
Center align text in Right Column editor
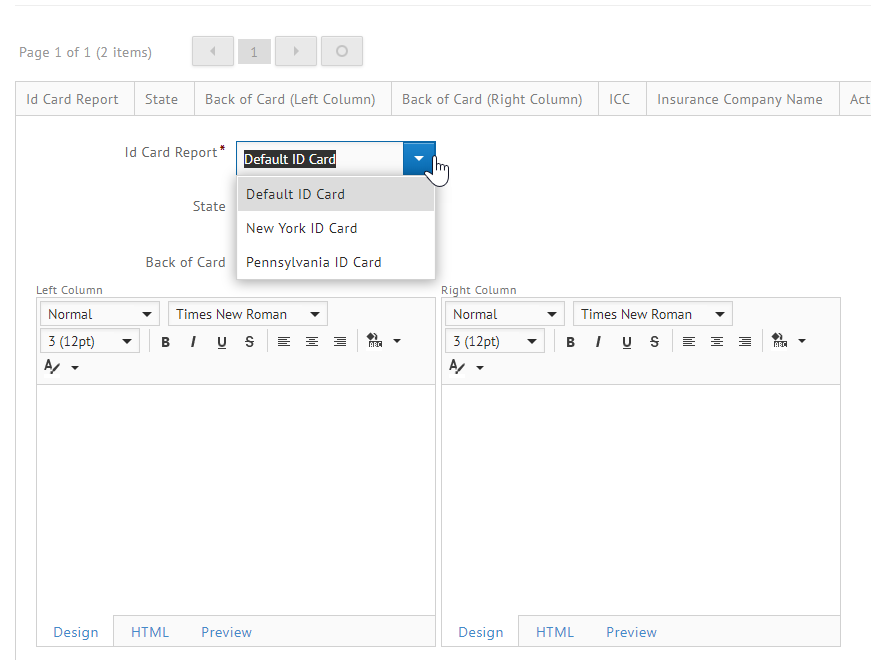pos(717,342)
